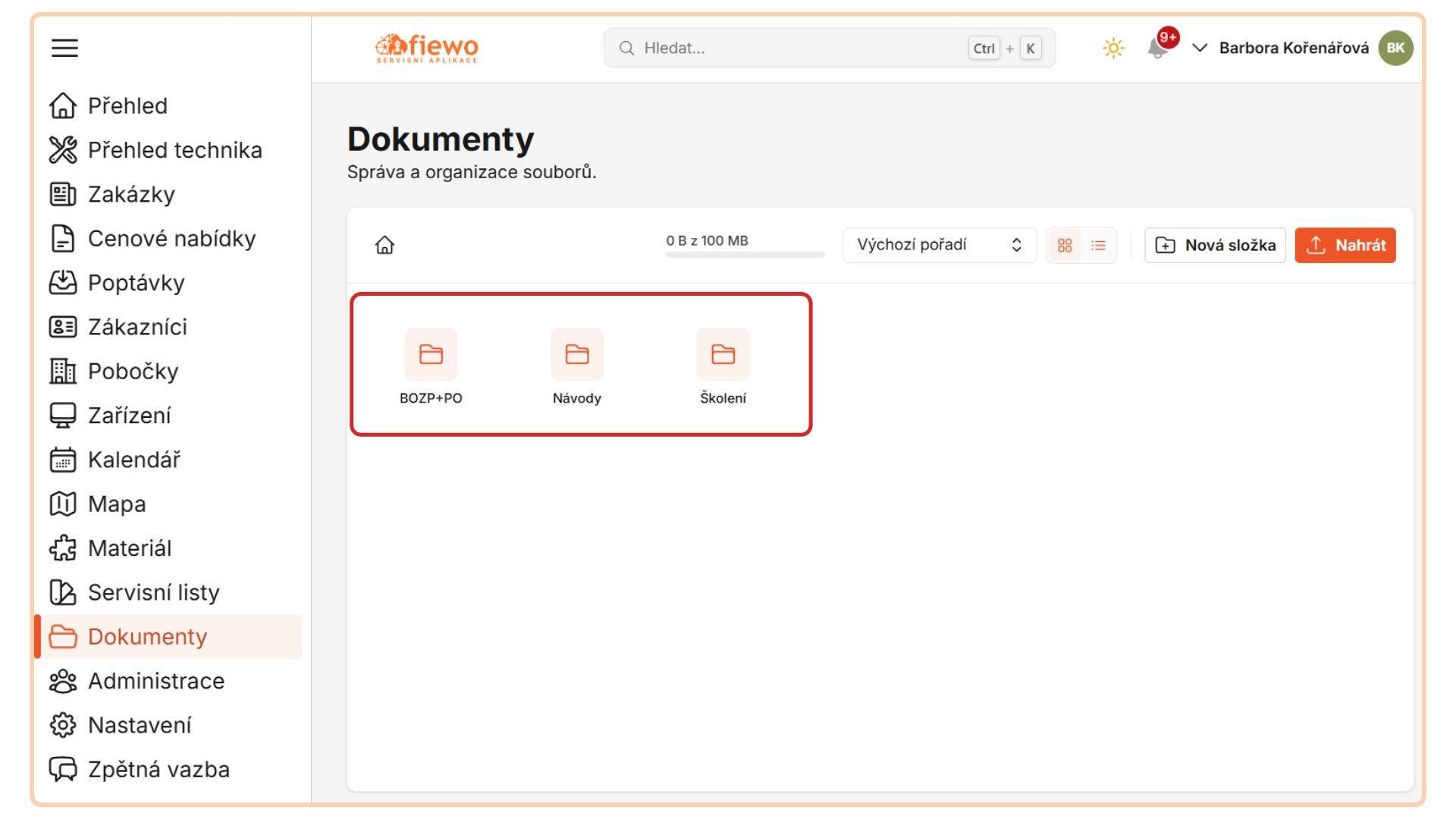Click the storage usage progress bar
The height and width of the screenshot is (819, 1456).
[x=745, y=255]
